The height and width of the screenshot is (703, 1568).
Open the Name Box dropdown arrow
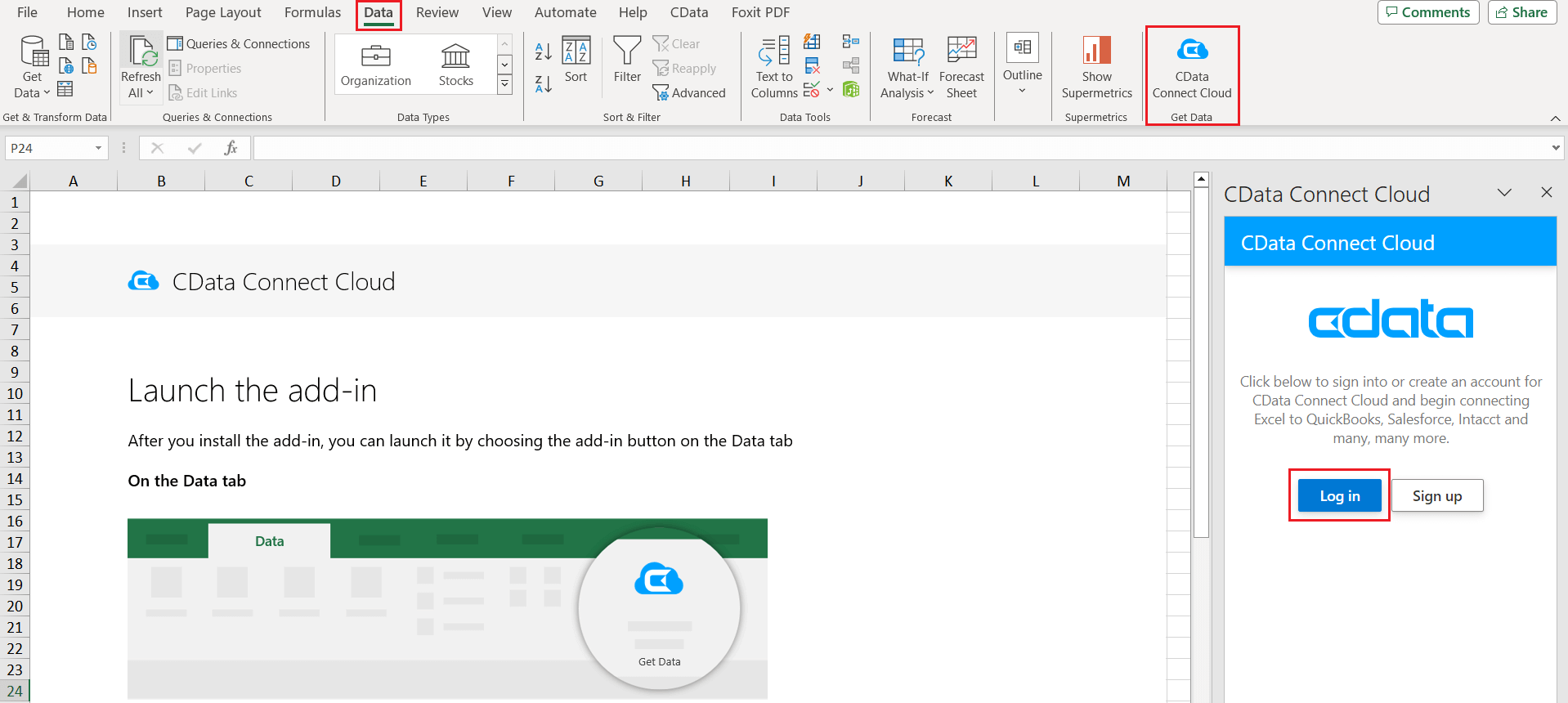click(98, 148)
